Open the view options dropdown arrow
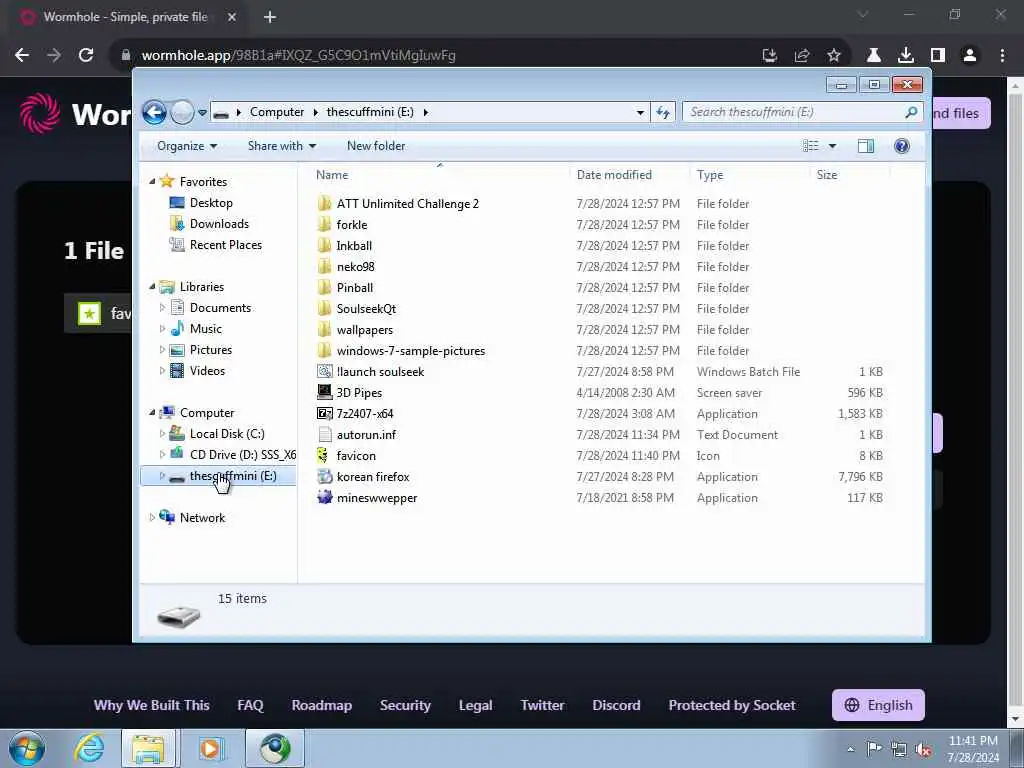 click(832, 146)
